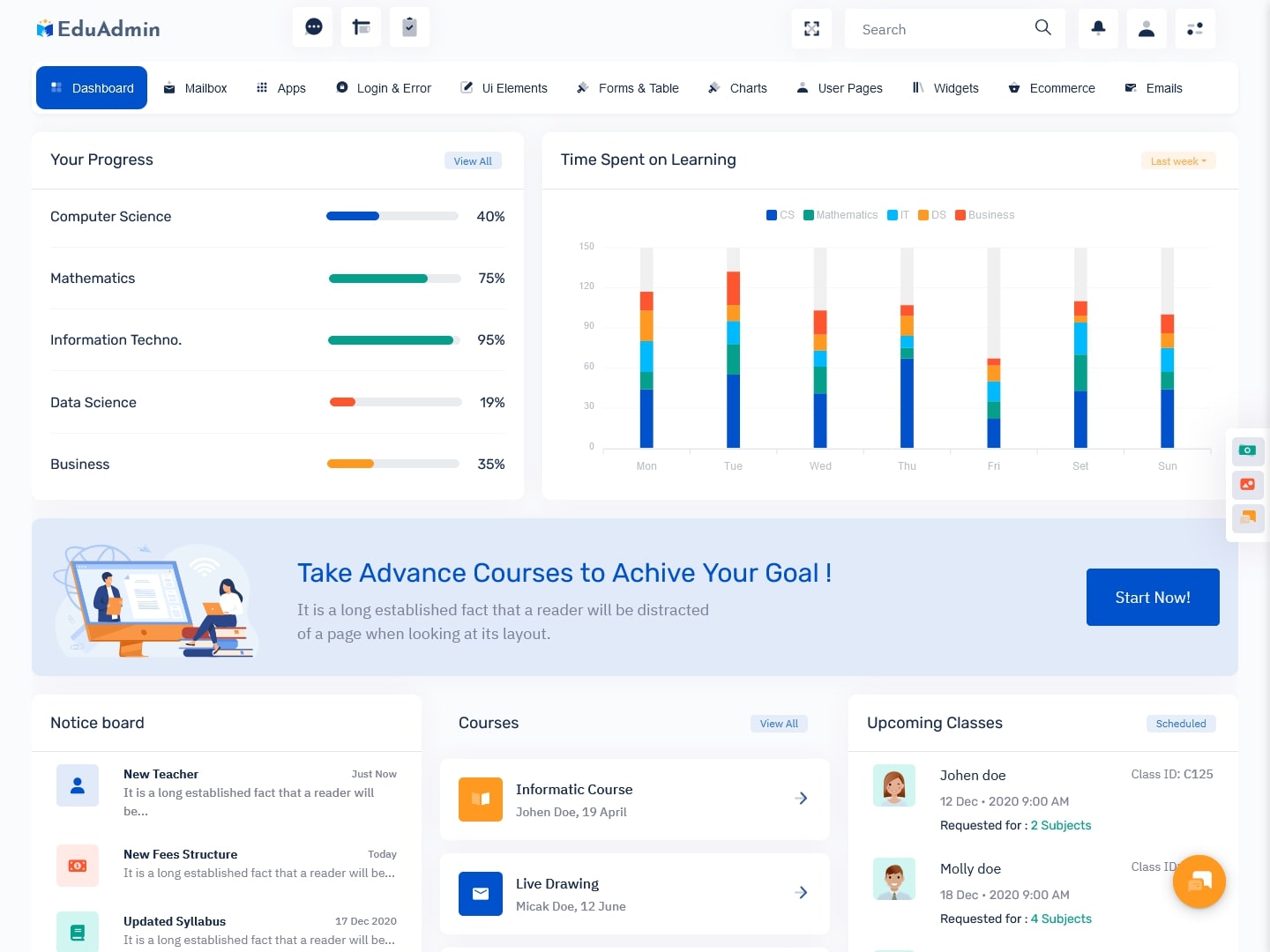
Task: Expand the Live Drawing course arrow
Action: coord(801,893)
